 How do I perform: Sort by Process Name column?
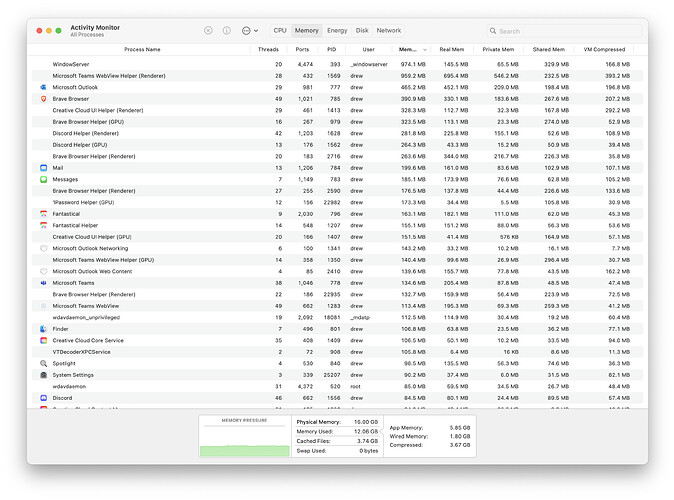click(x=142, y=49)
